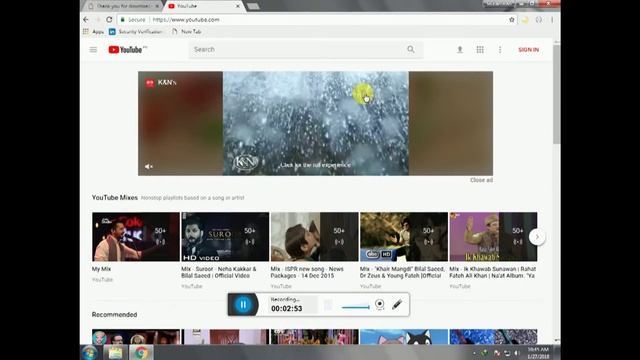This screenshot has height=360, width=640.
Task: Click the browser address bar URL
Action: pyautogui.click(x=186, y=20)
